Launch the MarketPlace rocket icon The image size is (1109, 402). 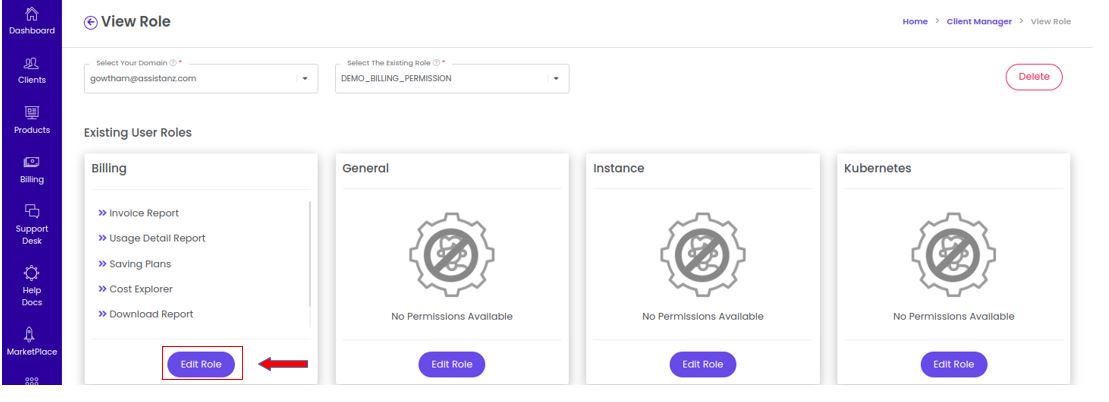tap(32, 335)
